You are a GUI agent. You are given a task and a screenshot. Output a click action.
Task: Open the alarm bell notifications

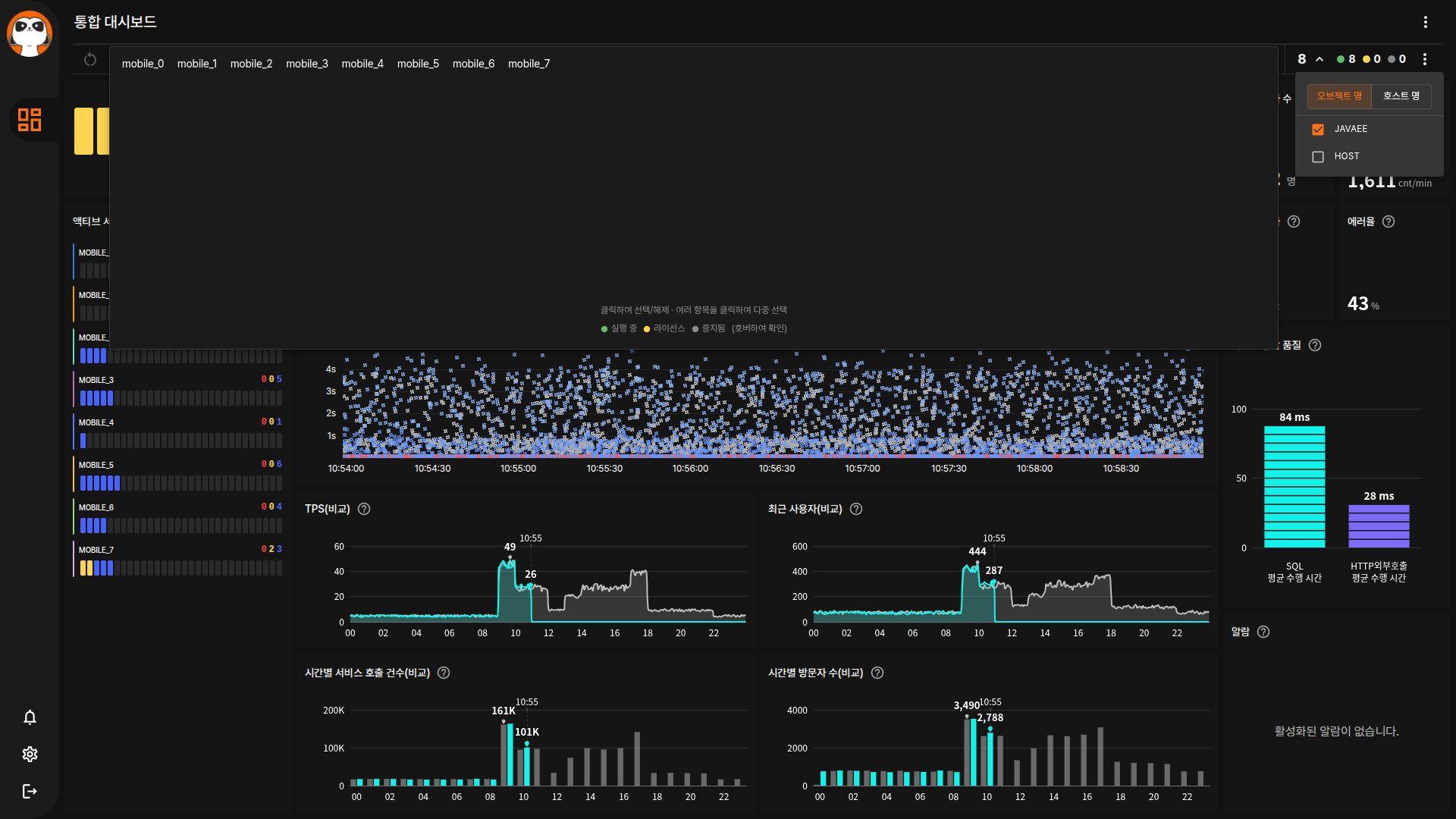pyautogui.click(x=30, y=717)
